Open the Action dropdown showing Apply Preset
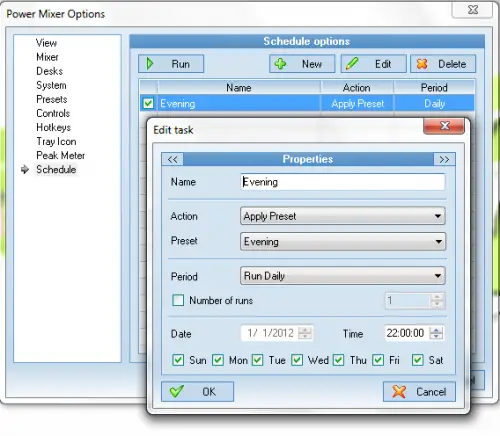The image size is (500, 436). (x=343, y=216)
